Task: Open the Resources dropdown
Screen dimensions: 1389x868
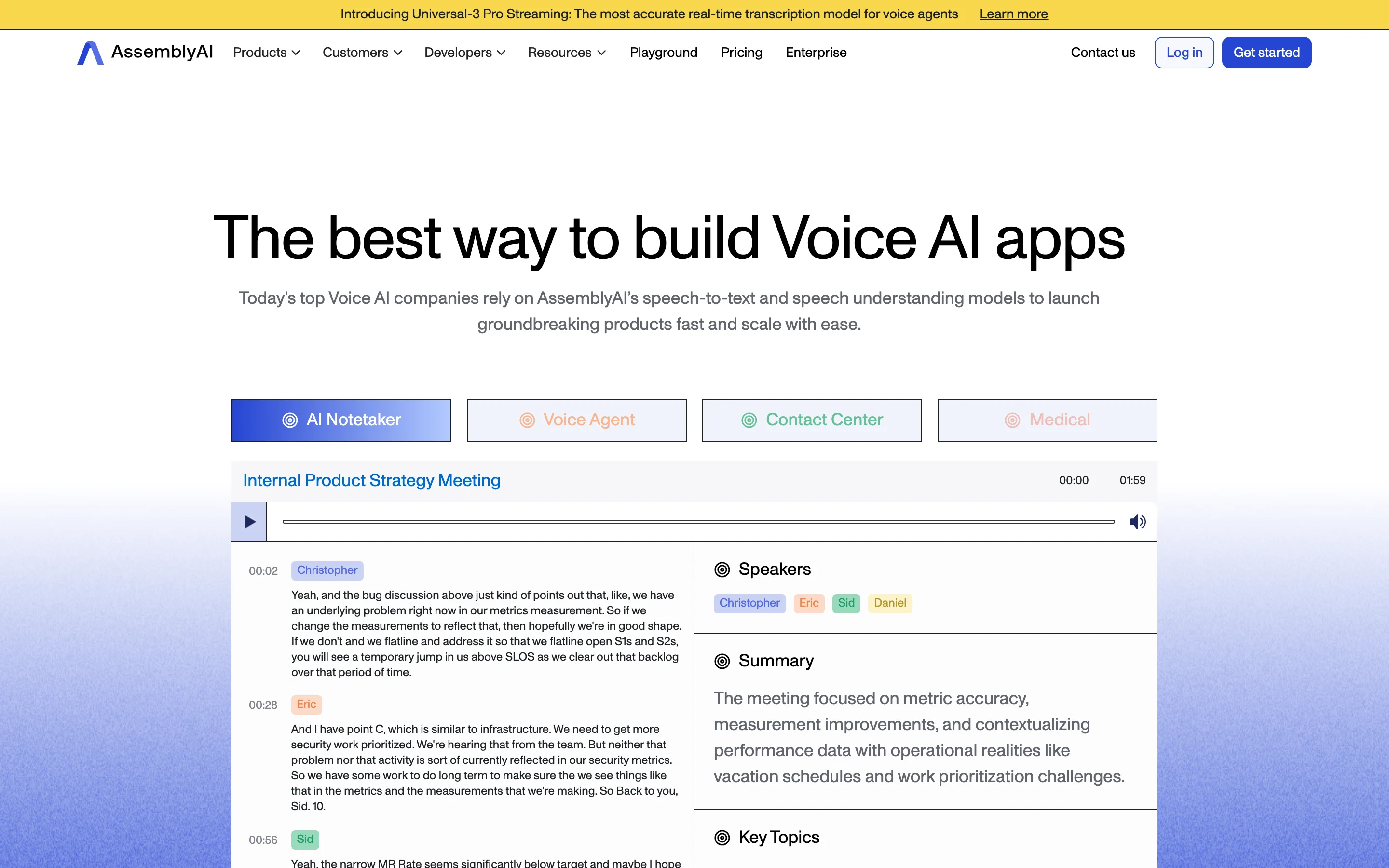Action: pos(567,53)
